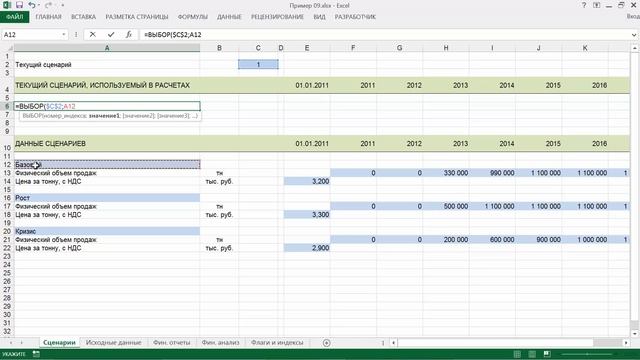
Task: Adjust the zoom slider in status bar
Action: point(587,354)
